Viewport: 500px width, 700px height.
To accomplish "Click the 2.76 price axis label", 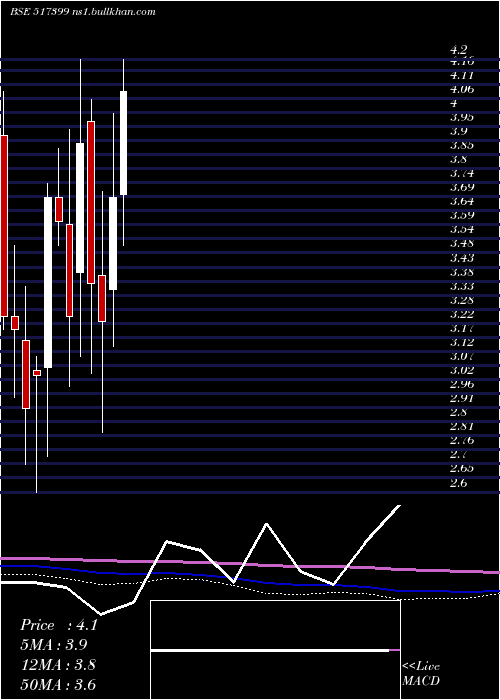I will [462, 440].
